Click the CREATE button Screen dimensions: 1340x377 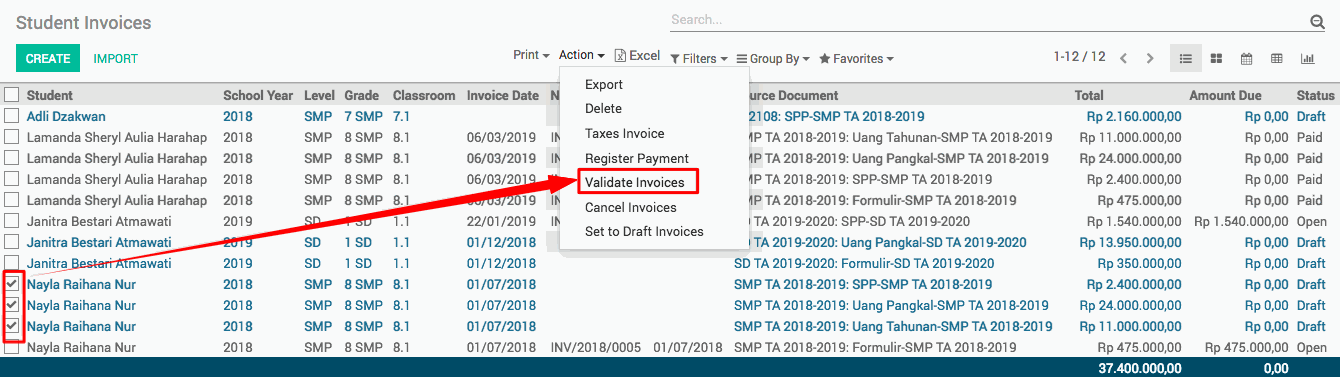(x=48, y=59)
